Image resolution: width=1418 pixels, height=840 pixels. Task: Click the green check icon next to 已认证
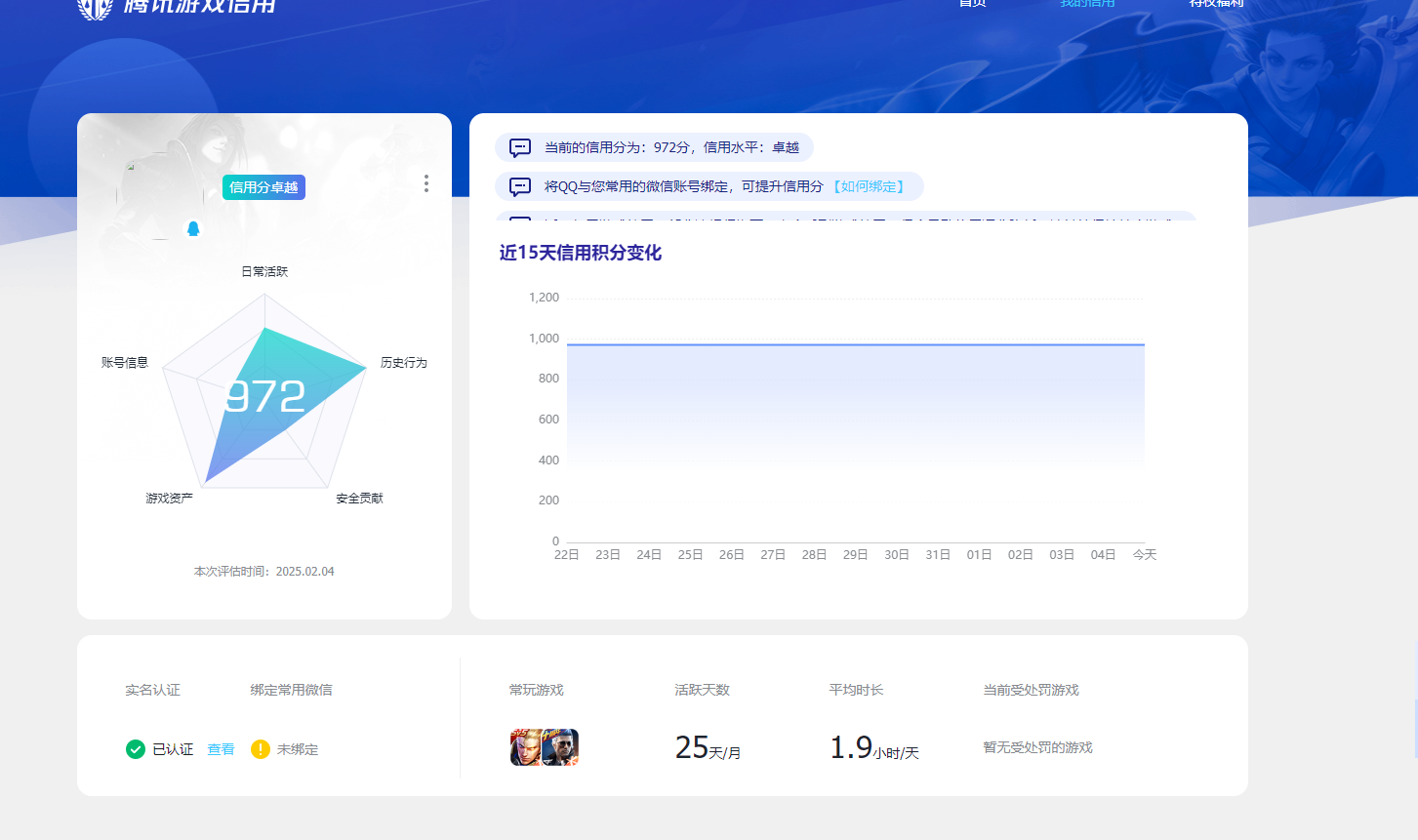pyautogui.click(x=136, y=749)
